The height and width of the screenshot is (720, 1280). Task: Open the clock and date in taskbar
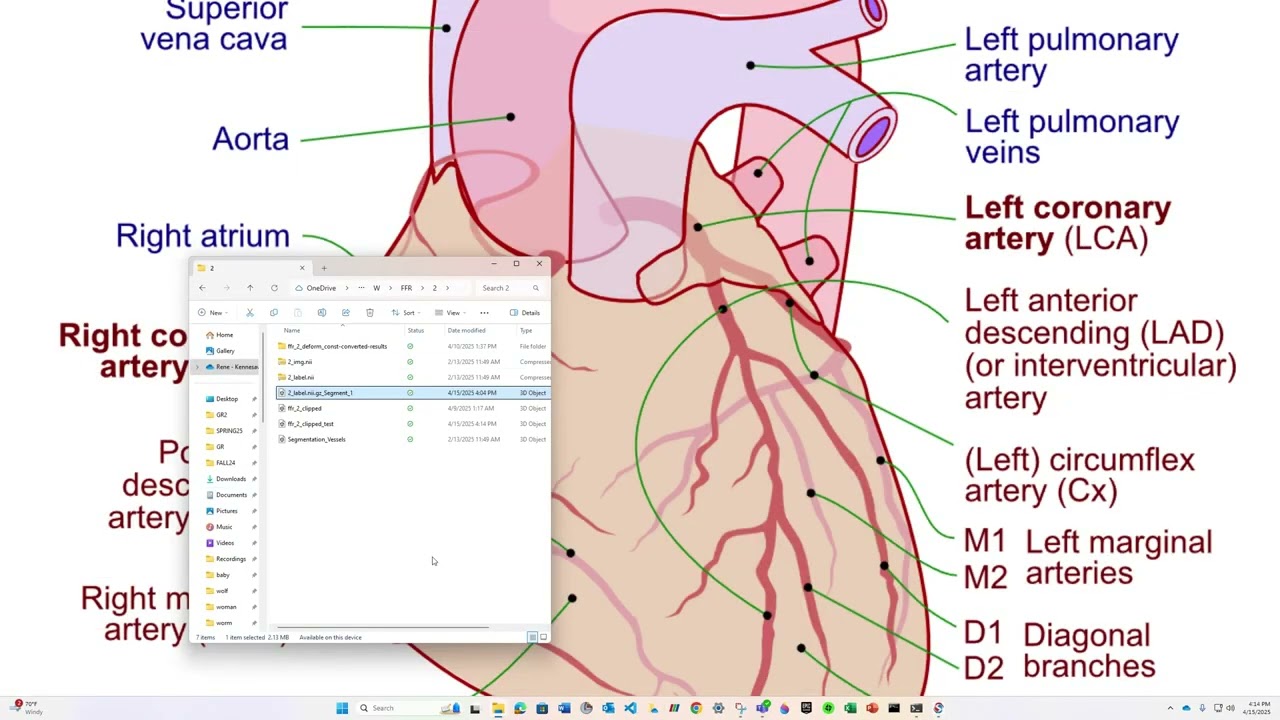point(1256,708)
